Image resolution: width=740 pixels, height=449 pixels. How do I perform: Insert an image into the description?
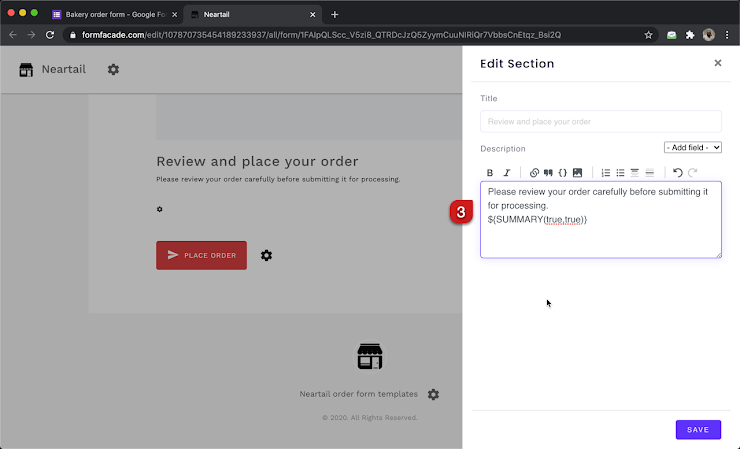577,173
